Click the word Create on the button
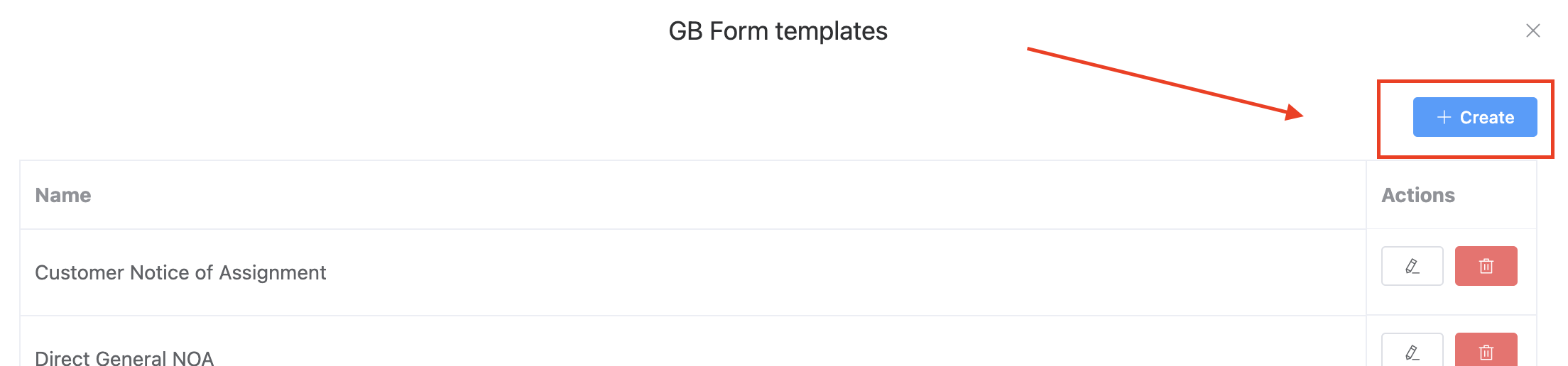 click(x=1487, y=117)
